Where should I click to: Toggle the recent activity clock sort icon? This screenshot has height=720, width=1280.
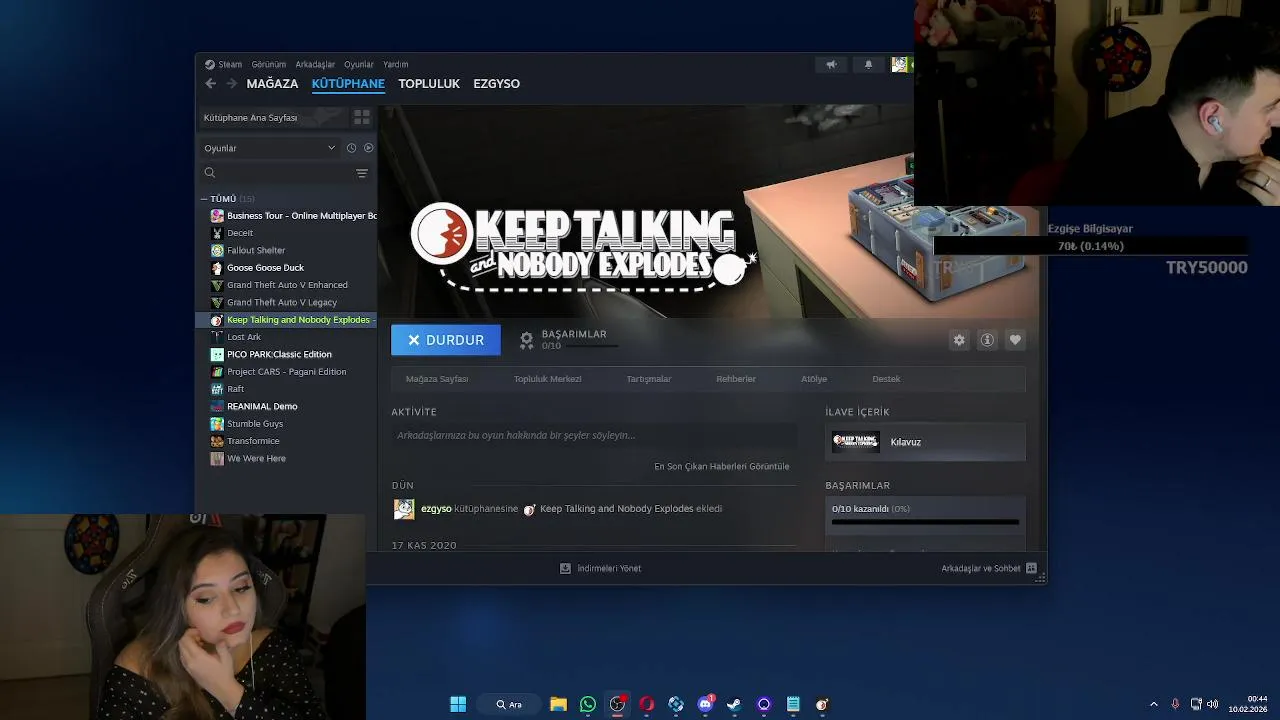click(351, 148)
